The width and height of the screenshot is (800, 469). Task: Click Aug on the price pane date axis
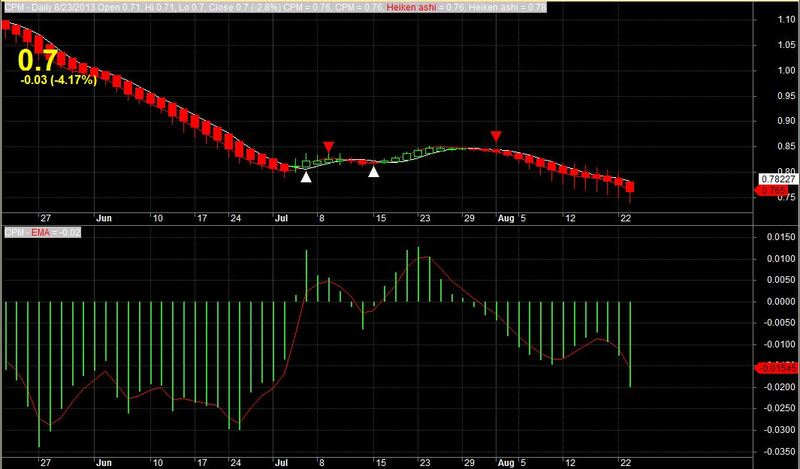(x=506, y=218)
